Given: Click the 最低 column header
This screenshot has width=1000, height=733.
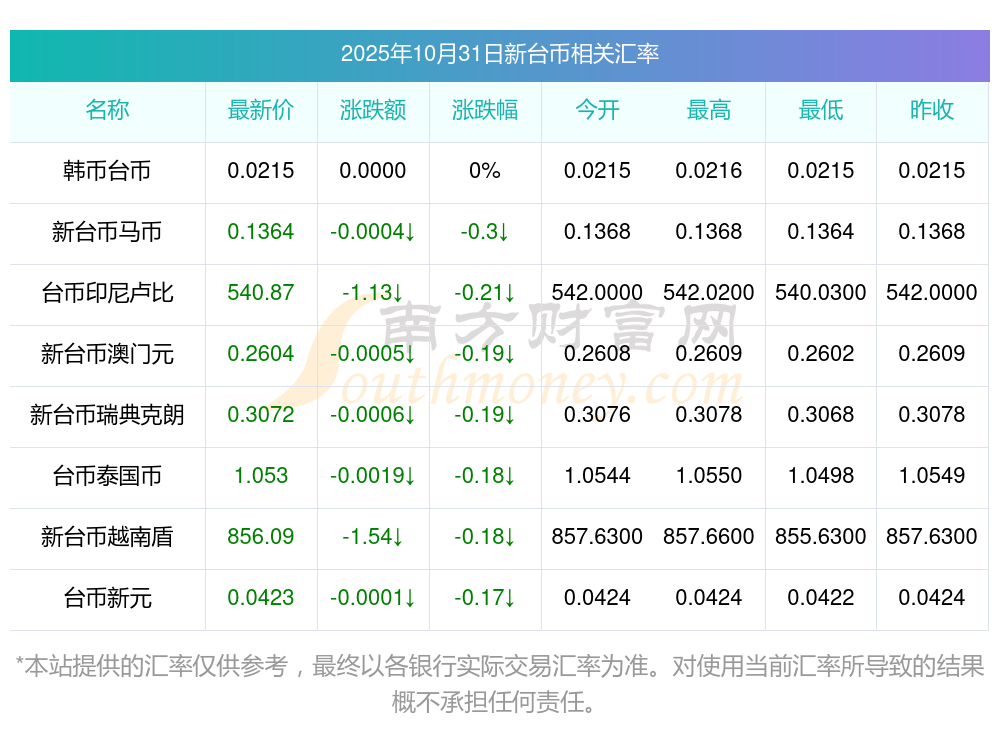Looking at the screenshot, I should pyautogui.click(x=821, y=110).
